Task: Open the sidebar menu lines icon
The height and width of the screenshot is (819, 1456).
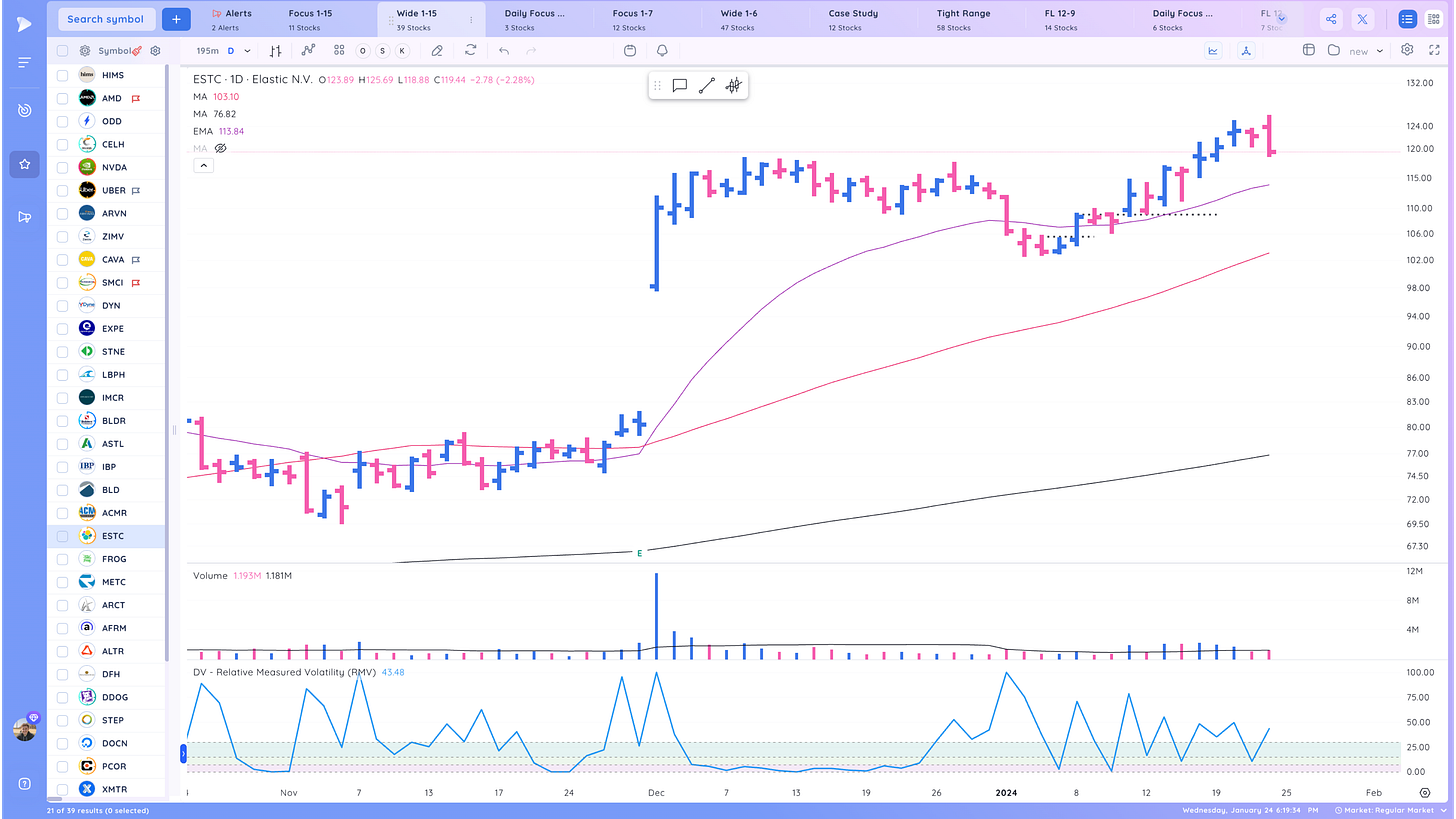Action: point(24,62)
